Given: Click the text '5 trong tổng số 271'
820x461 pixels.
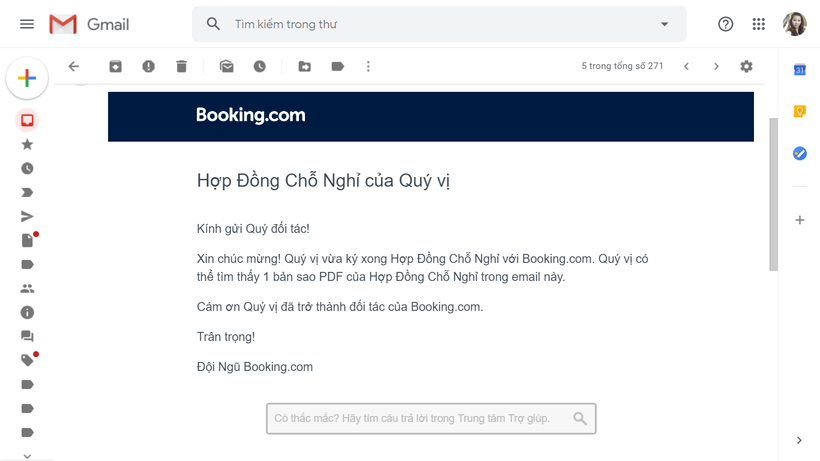Looking at the screenshot, I should click(622, 66).
